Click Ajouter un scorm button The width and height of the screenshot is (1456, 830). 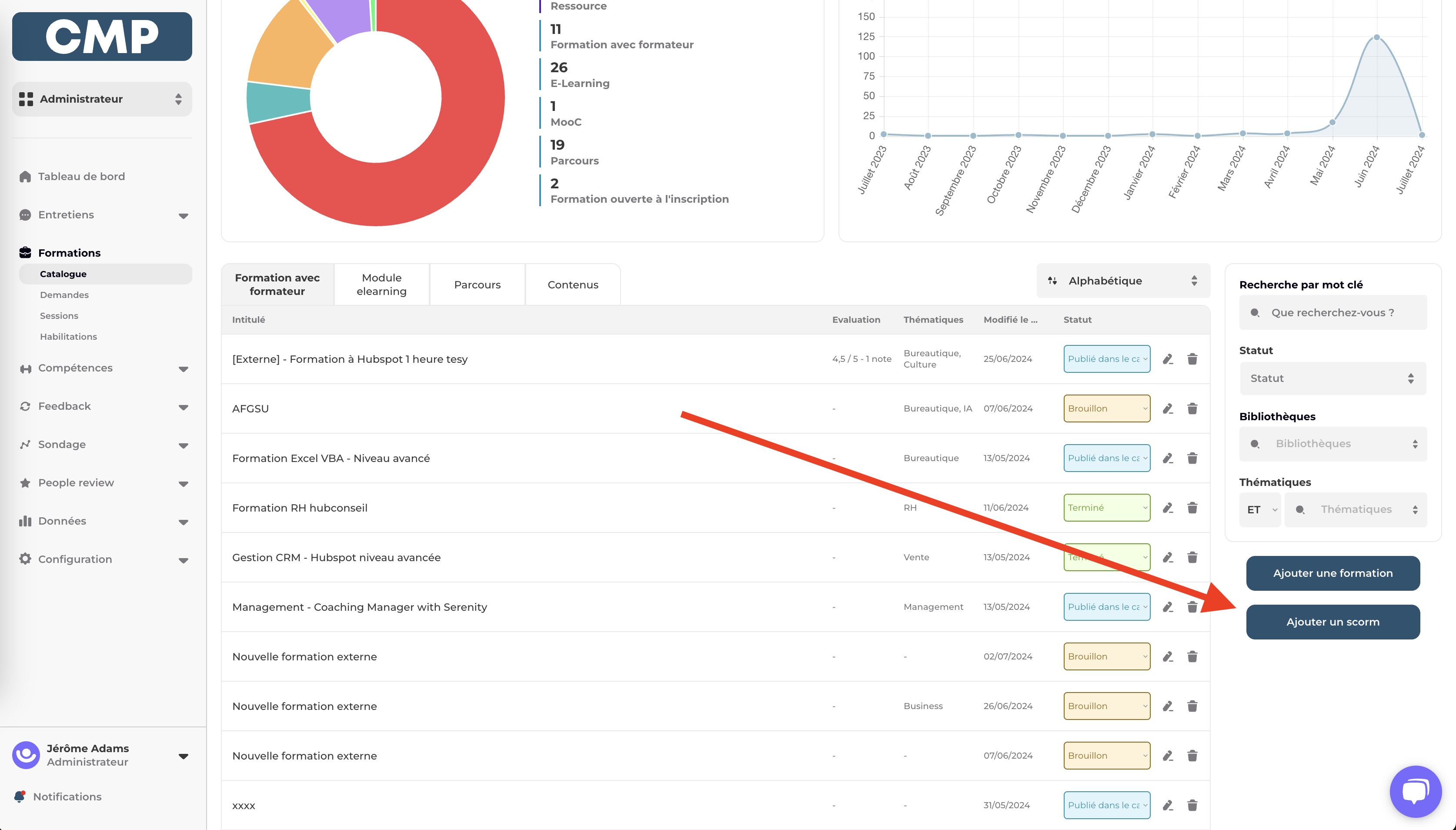pyautogui.click(x=1332, y=621)
